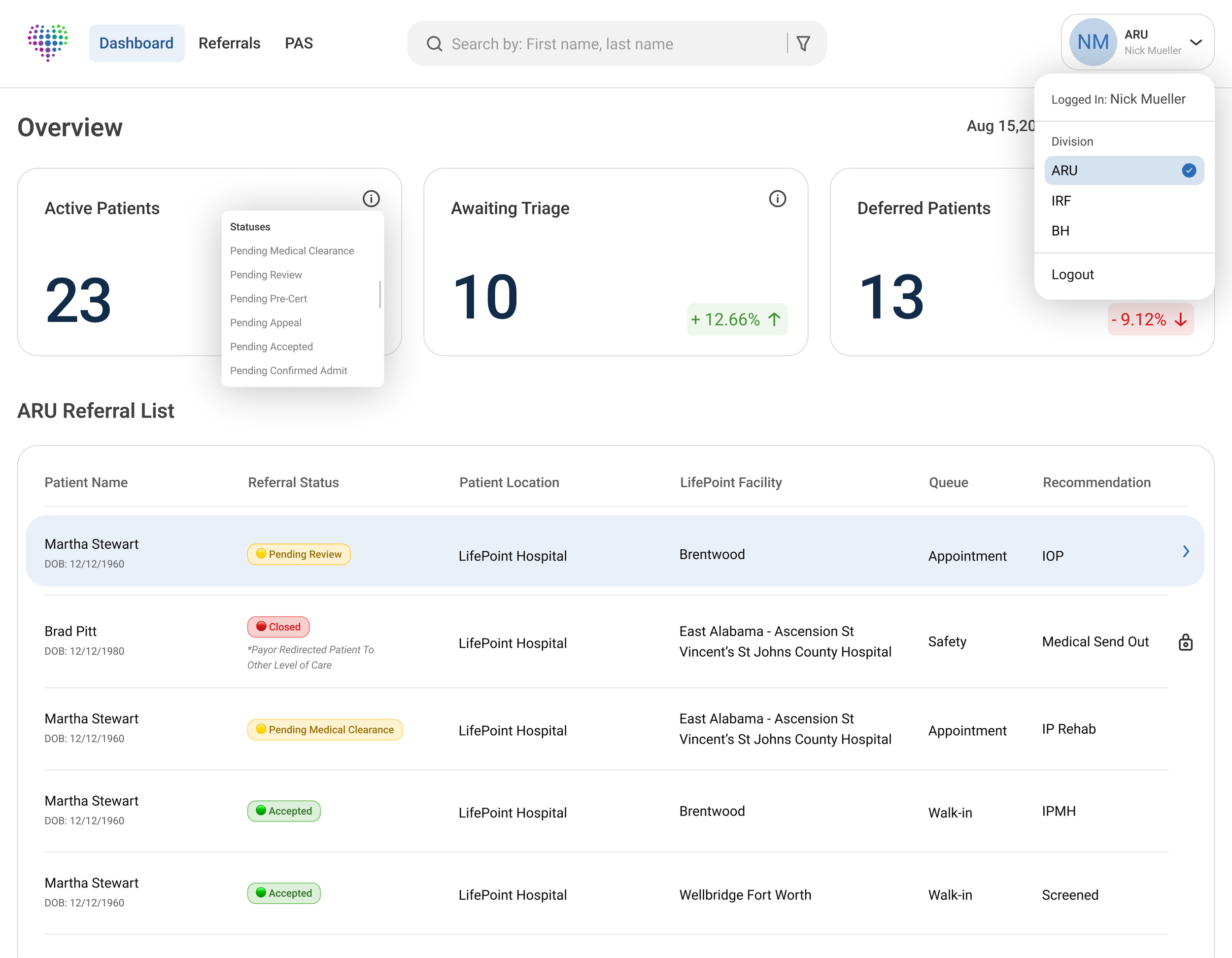Image resolution: width=1232 pixels, height=958 pixels.
Task: Open the Referrals tab
Action: [x=229, y=43]
